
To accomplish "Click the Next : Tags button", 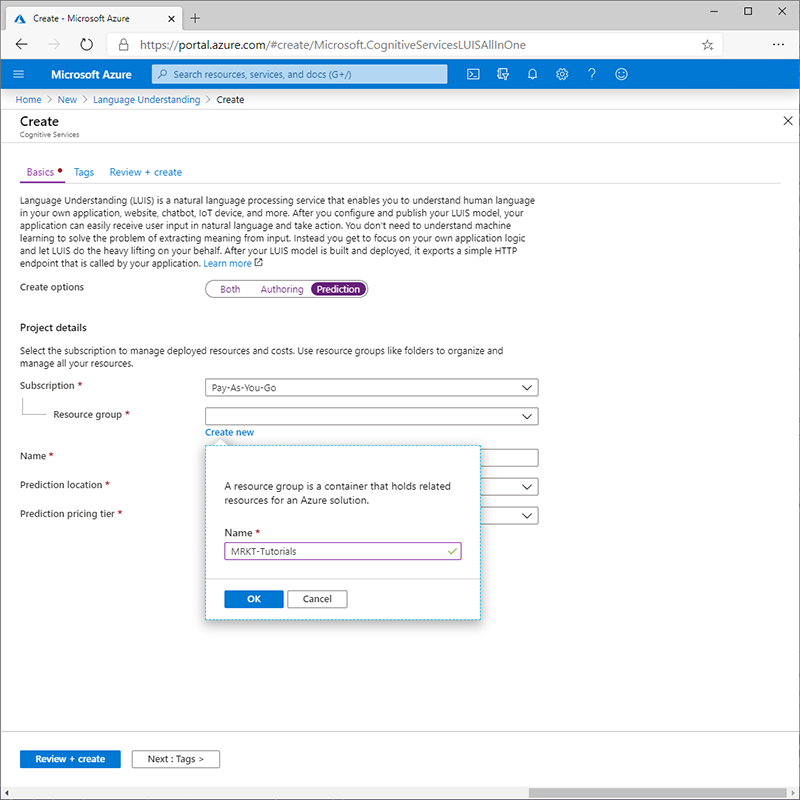I will 176,759.
